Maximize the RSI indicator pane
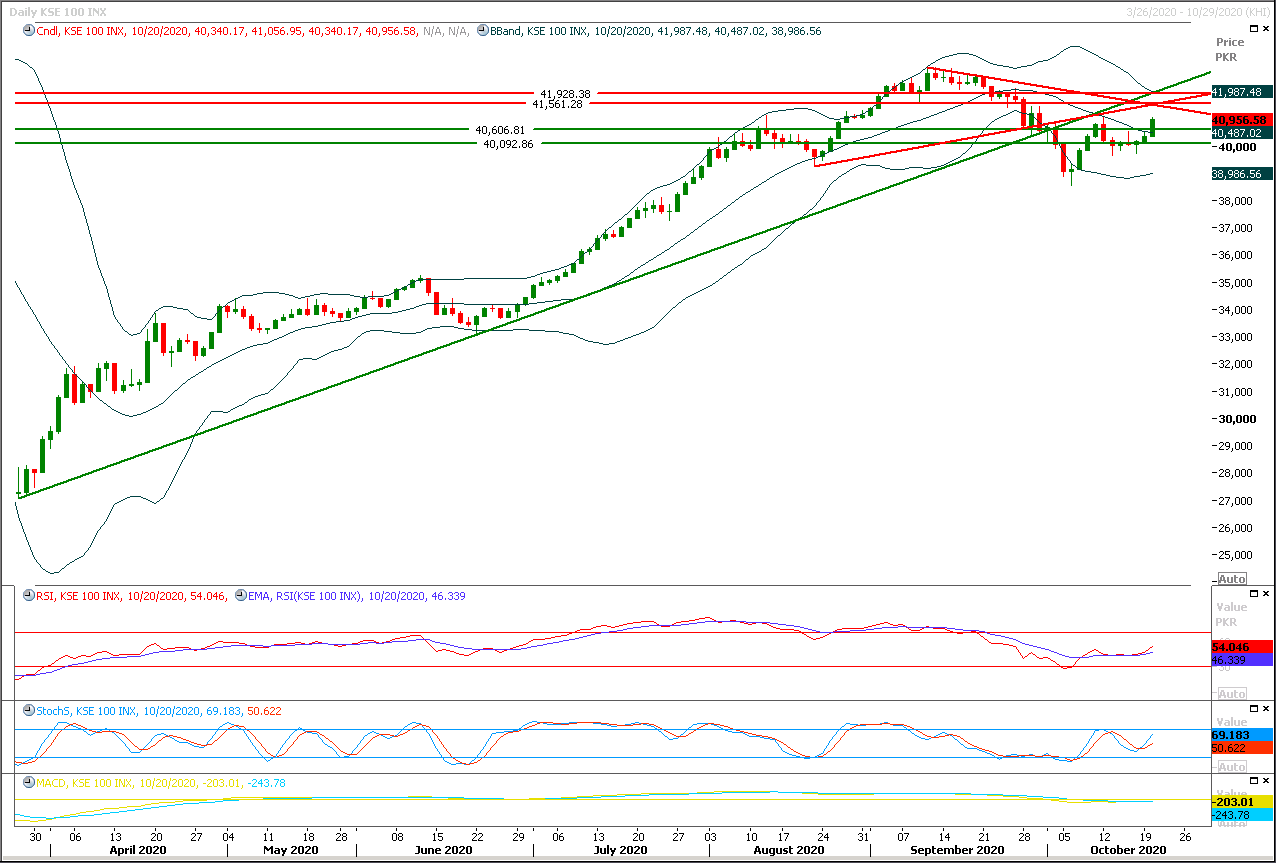1276x863 pixels. pos(1254,595)
